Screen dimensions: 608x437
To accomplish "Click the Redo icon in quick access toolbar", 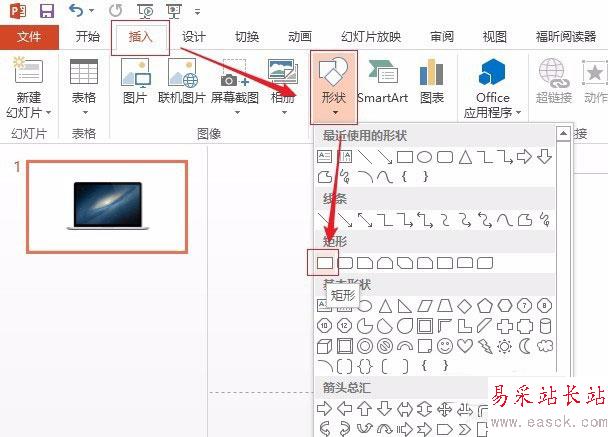I will 115,10.
